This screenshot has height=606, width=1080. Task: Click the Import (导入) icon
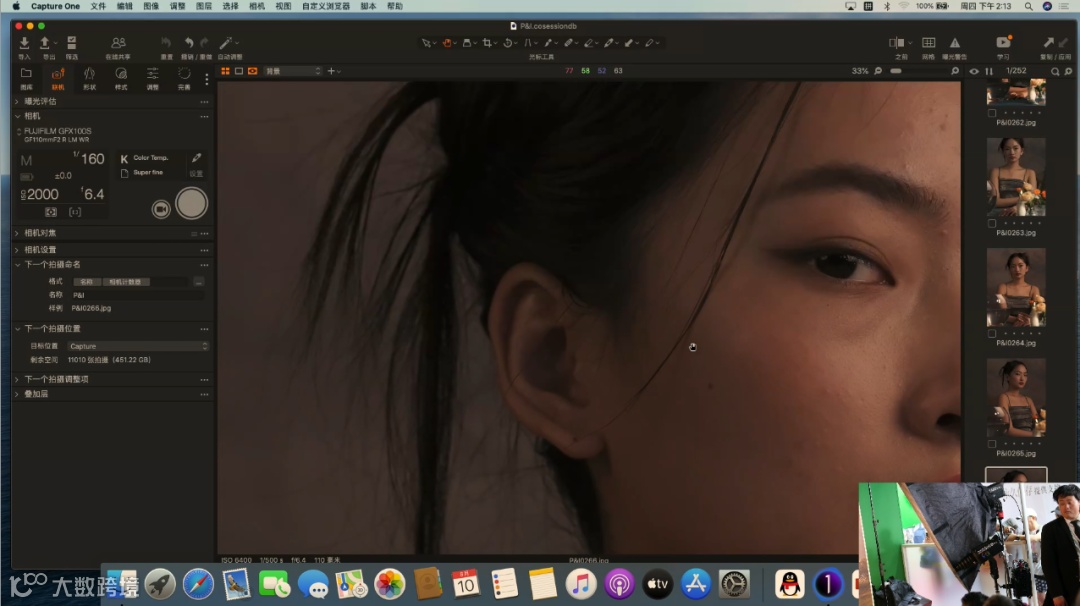coord(24,43)
